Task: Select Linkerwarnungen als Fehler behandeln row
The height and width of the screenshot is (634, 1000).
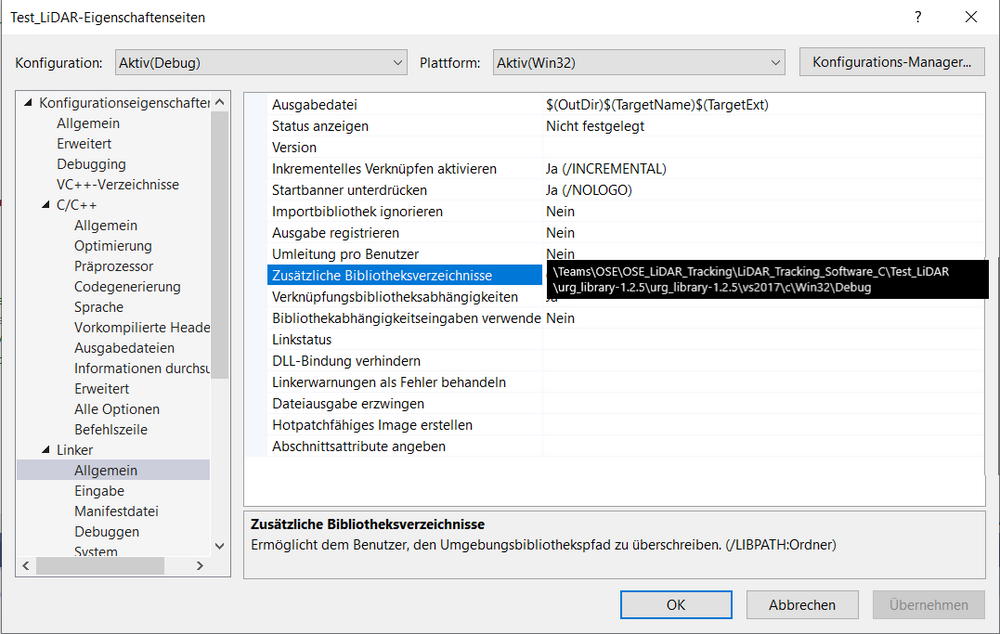Action: [x=388, y=382]
